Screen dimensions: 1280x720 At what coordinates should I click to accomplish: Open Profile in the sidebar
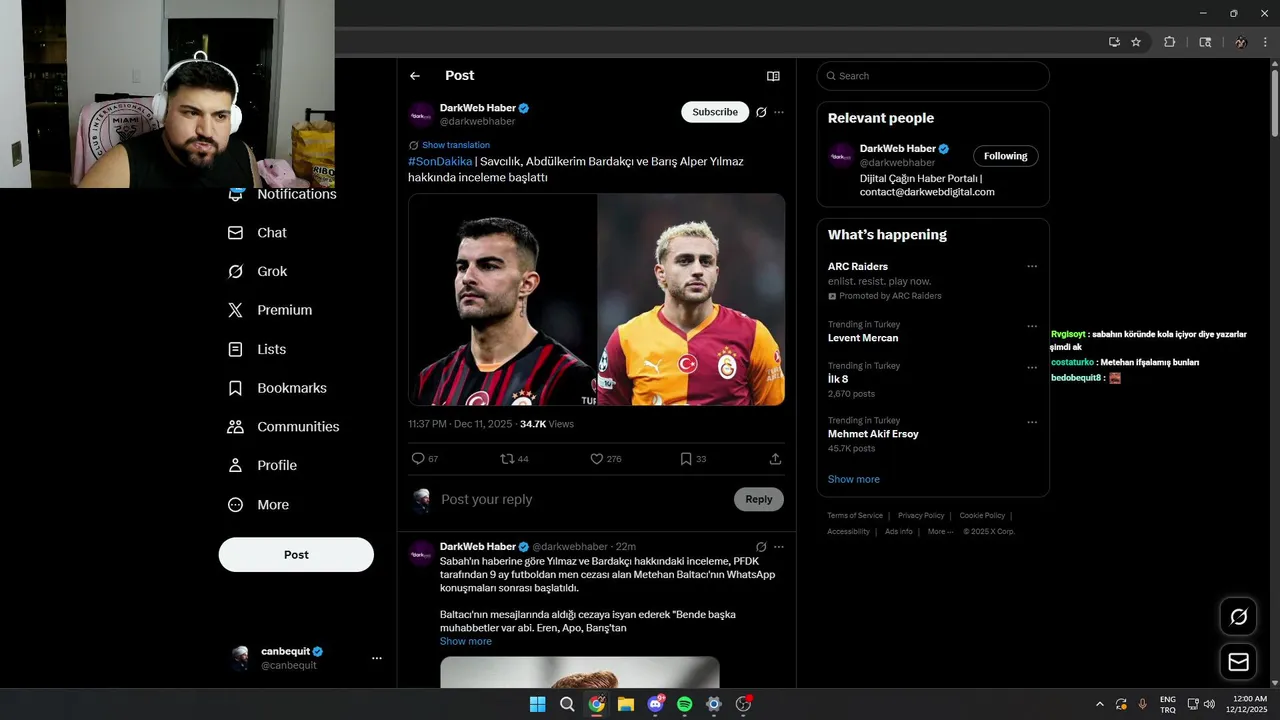262,465
